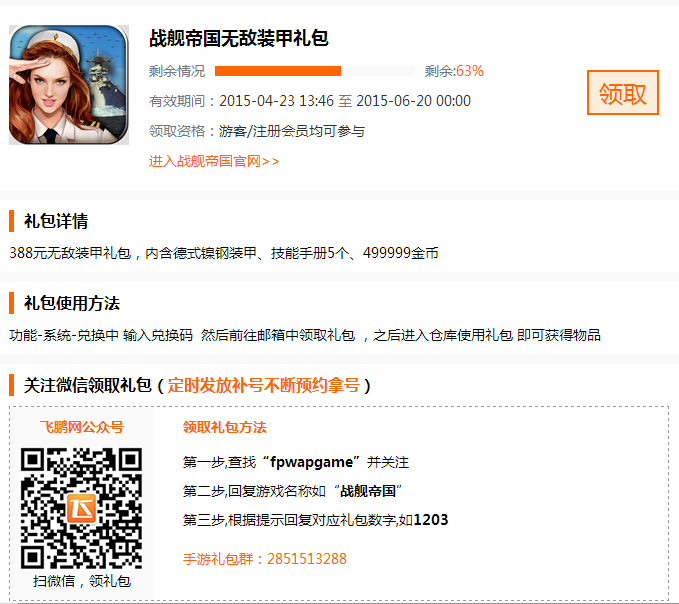This screenshot has width=679, height=604.
Task: Click the 战舰帝国 game icon image
Action: coord(69,84)
